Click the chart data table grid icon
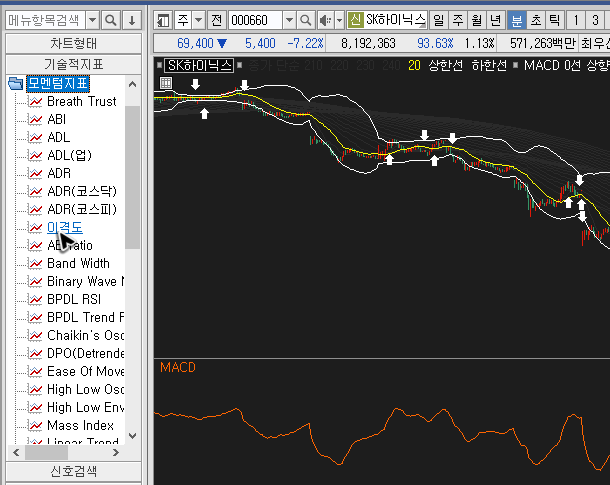The width and height of the screenshot is (610, 485). 166,83
